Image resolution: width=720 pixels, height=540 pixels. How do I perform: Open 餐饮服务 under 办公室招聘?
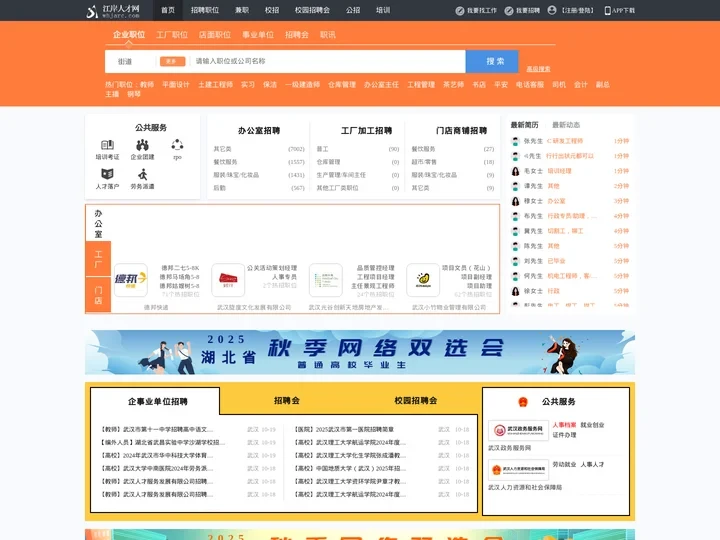click(x=225, y=162)
